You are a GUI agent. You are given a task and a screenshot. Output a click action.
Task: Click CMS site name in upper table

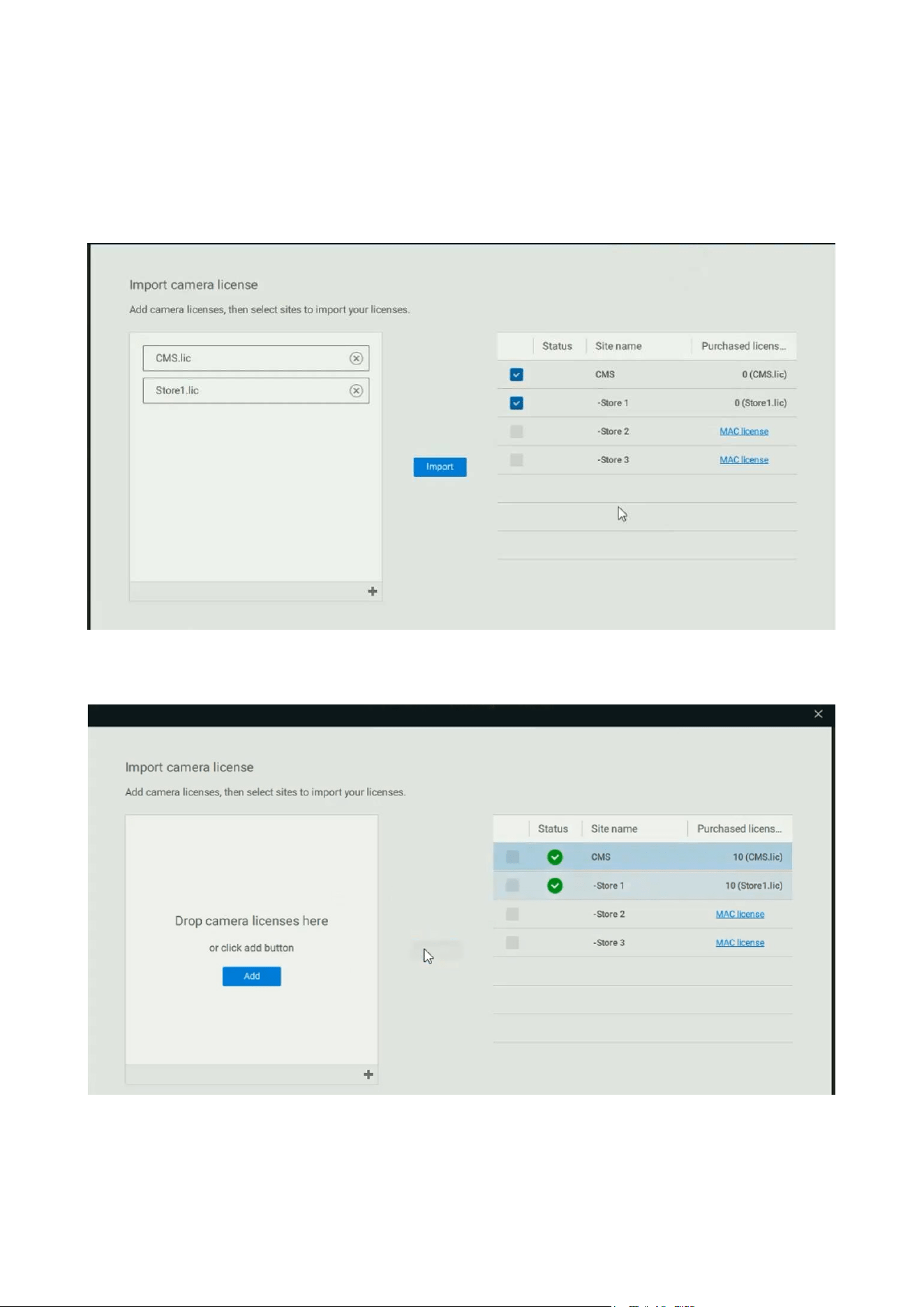pyautogui.click(x=605, y=375)
